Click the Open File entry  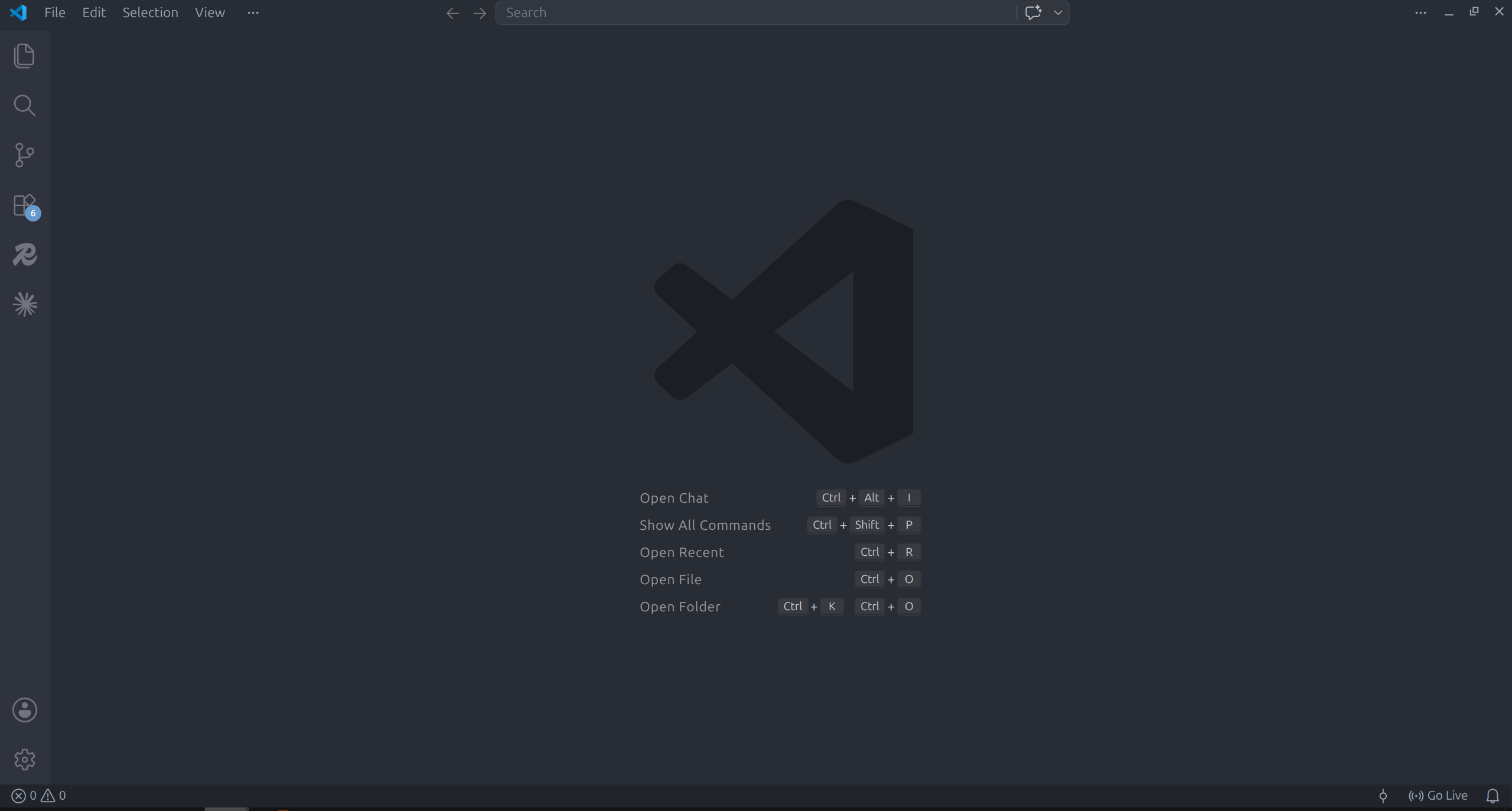(670, 579)
